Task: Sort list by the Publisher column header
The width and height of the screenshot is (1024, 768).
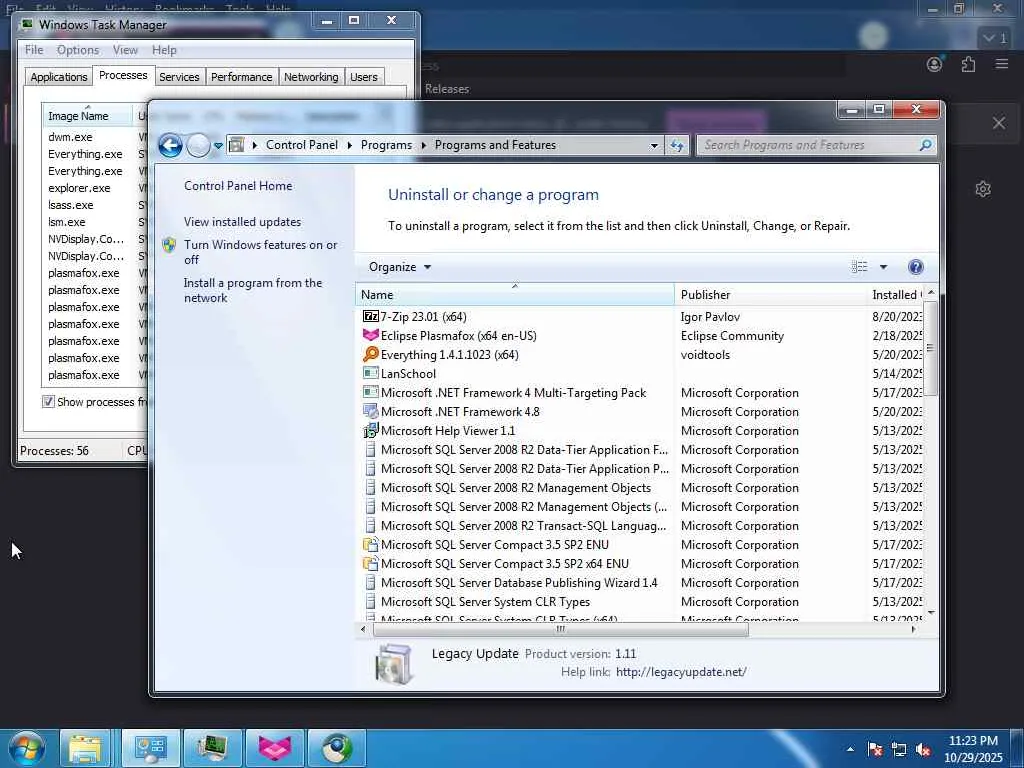Action: click(x=771, y=295)
